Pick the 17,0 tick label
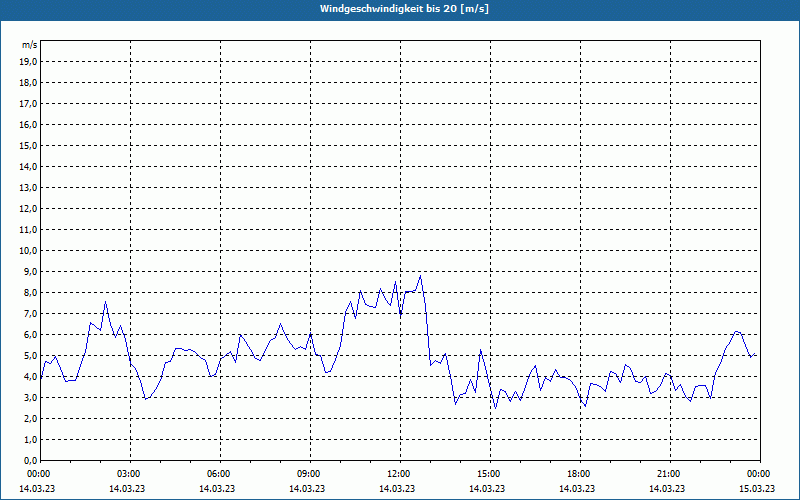This screenshot has height=500, width=800. [x=29, y=104]
